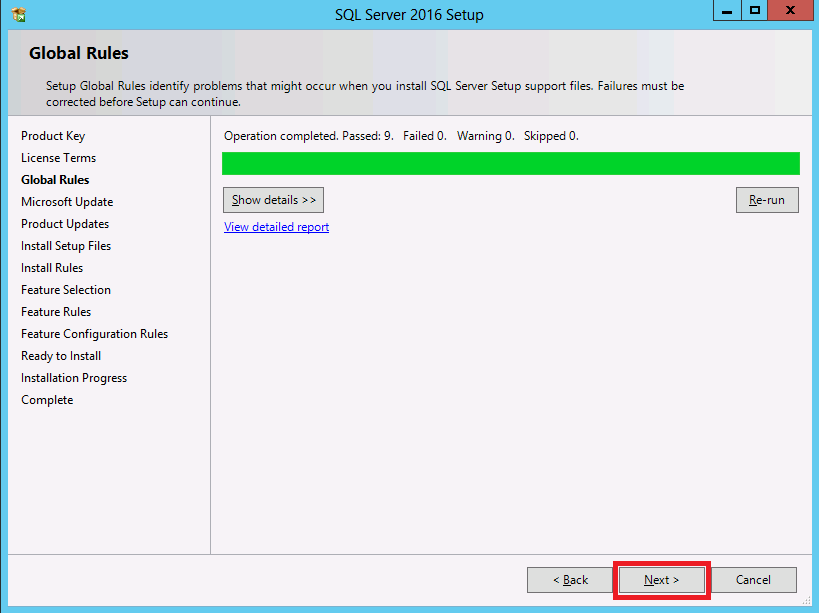Screen dimensions: 819x613
Task: Go back with the < Back button
Action: 570,580
